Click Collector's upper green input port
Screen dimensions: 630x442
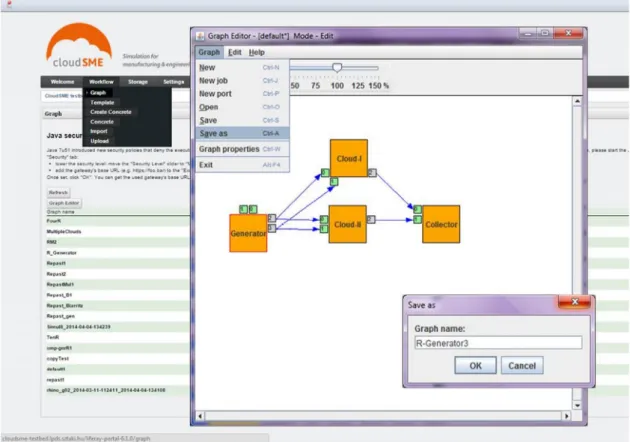pyautogui.click(x=417, y=209)
